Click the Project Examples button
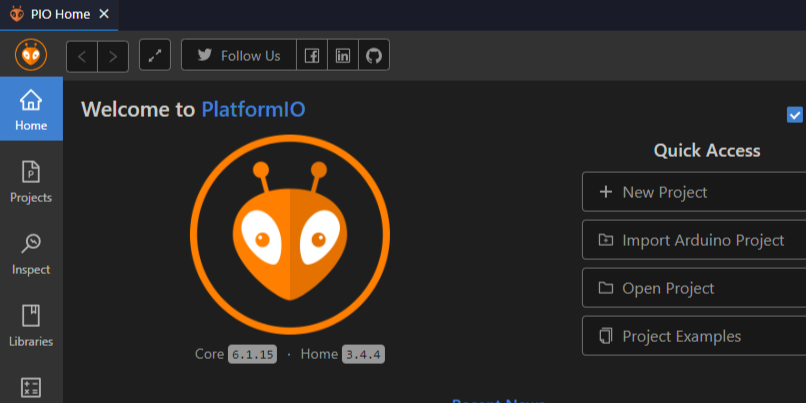Screen dimensions: 806x403 click(694, 336)
